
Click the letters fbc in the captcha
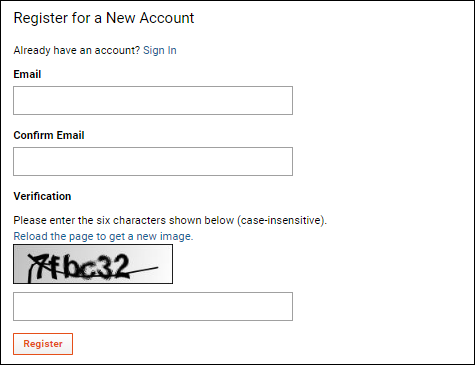[75, 266]
